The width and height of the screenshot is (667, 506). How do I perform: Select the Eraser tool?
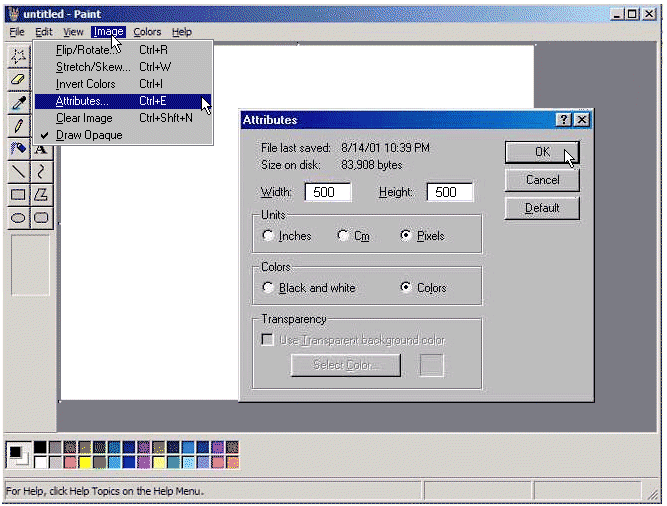pyautogui.click(x=18, y=79)
